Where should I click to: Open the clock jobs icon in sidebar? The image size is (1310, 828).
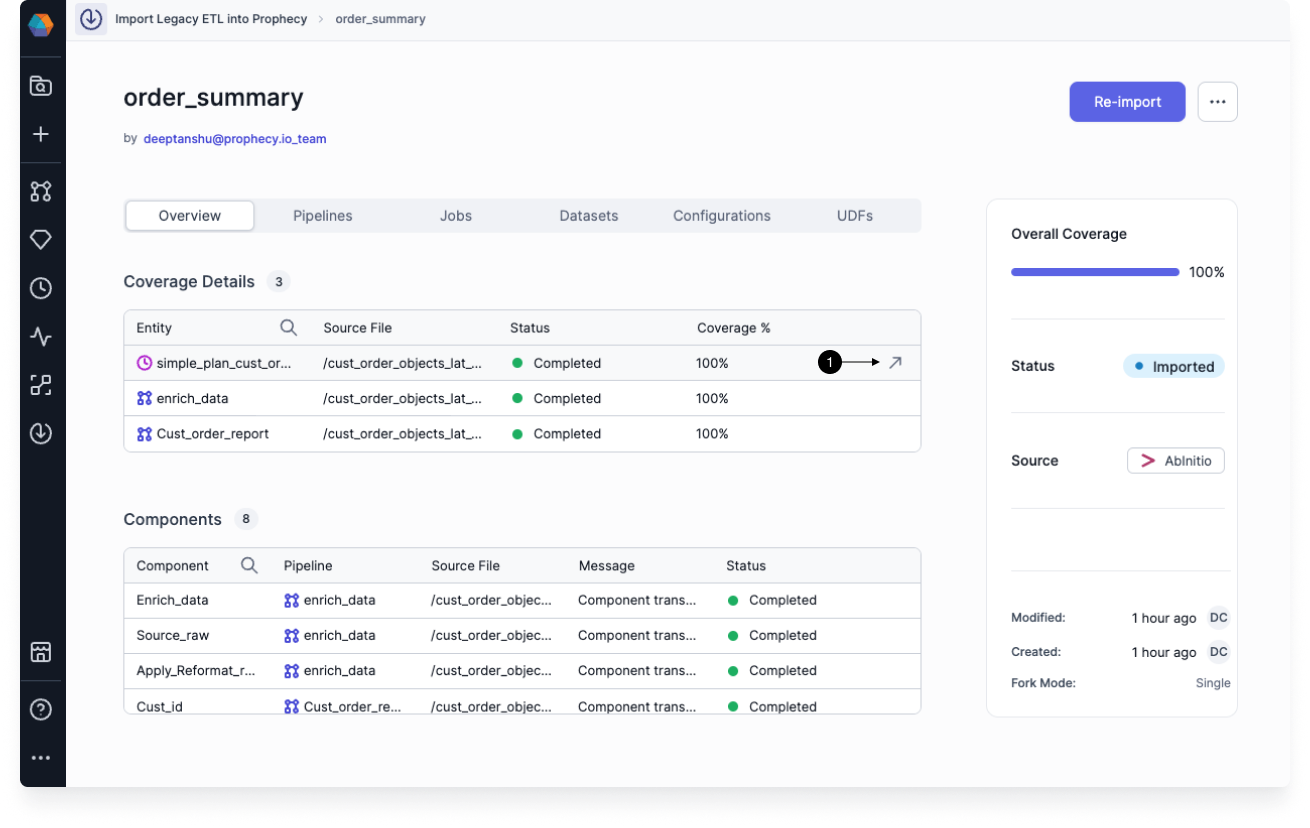(x=40, y=289)
